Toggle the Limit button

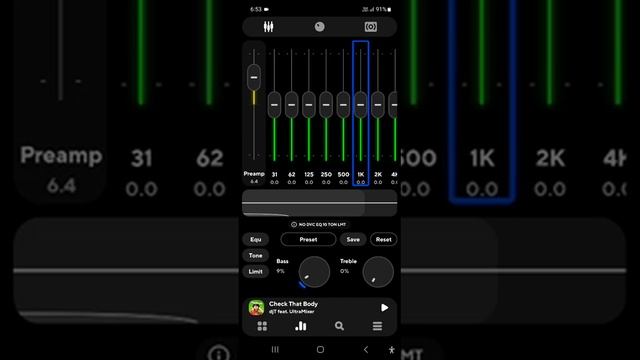(x=256, y=271)
